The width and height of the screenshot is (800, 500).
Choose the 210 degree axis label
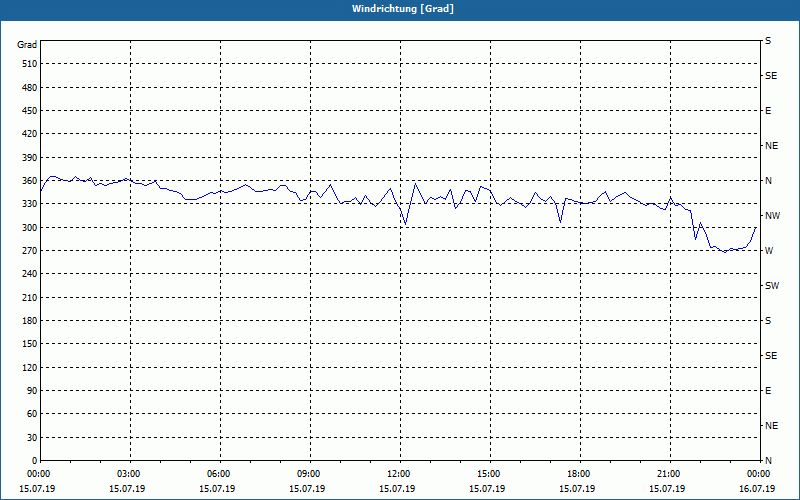pyautogui.click(x=29, y=297)
